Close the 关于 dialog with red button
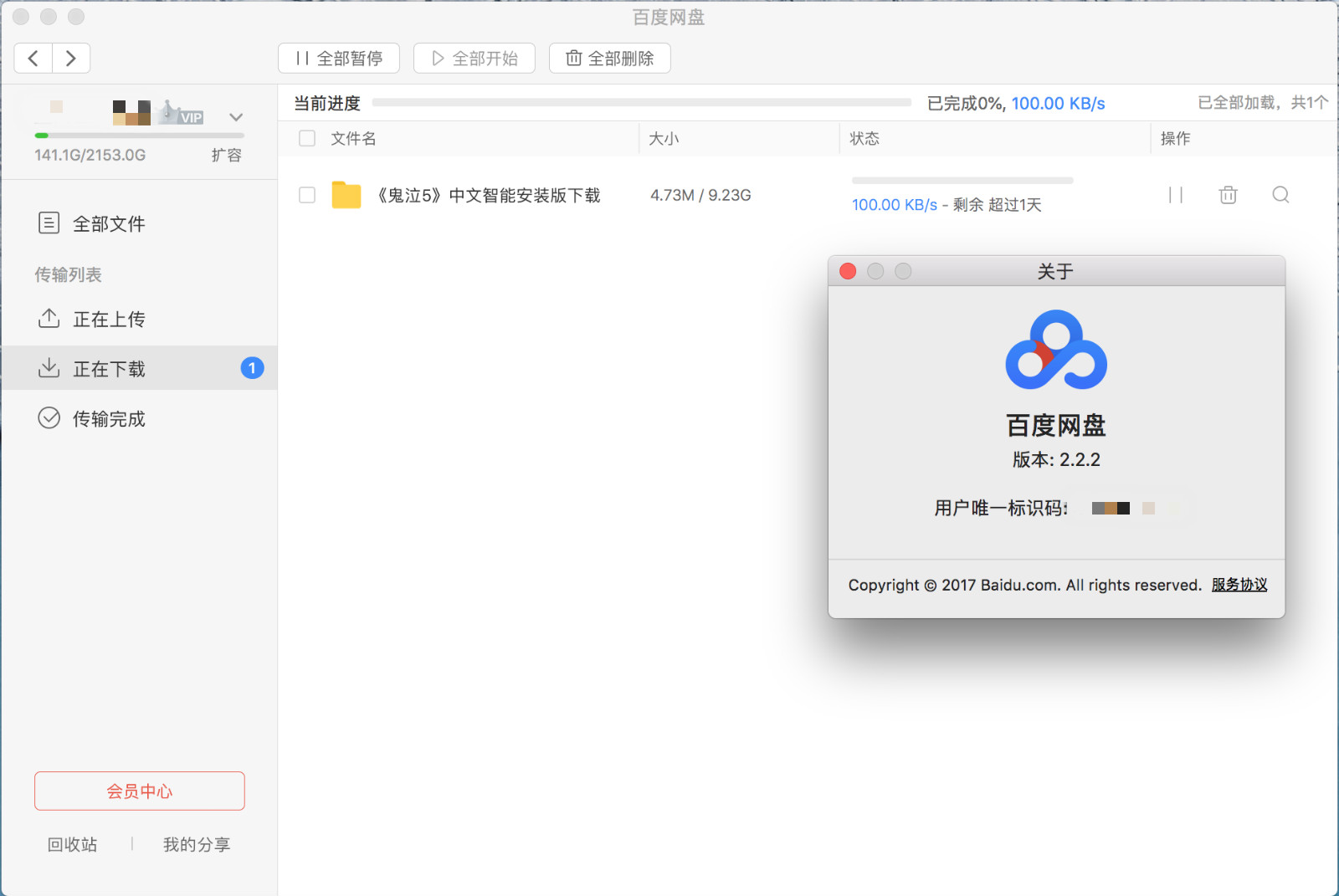The height and width of the screenshot is (896, 1339). point(848,271)
